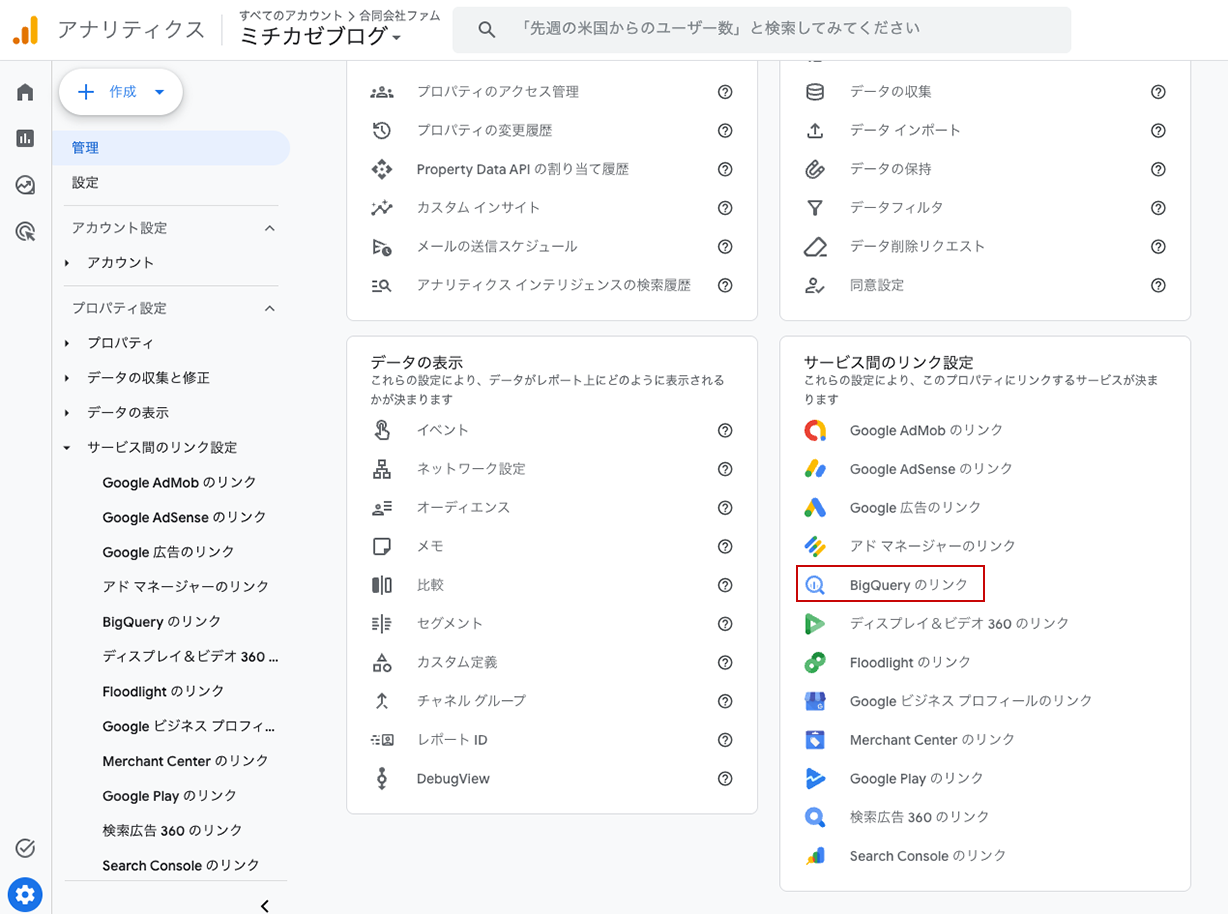Open レポート ID link
This screenshot has height=914, width=1228.
pos(452,740)
